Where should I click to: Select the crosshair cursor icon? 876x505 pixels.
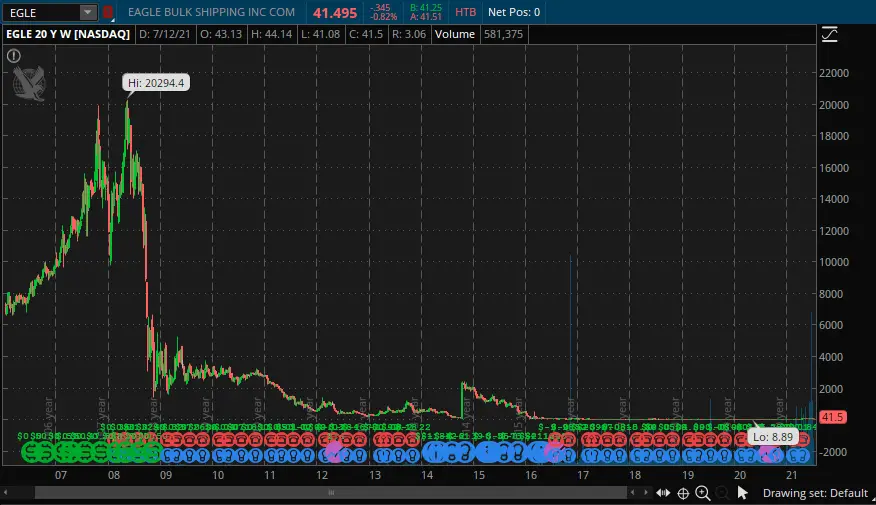683,493
